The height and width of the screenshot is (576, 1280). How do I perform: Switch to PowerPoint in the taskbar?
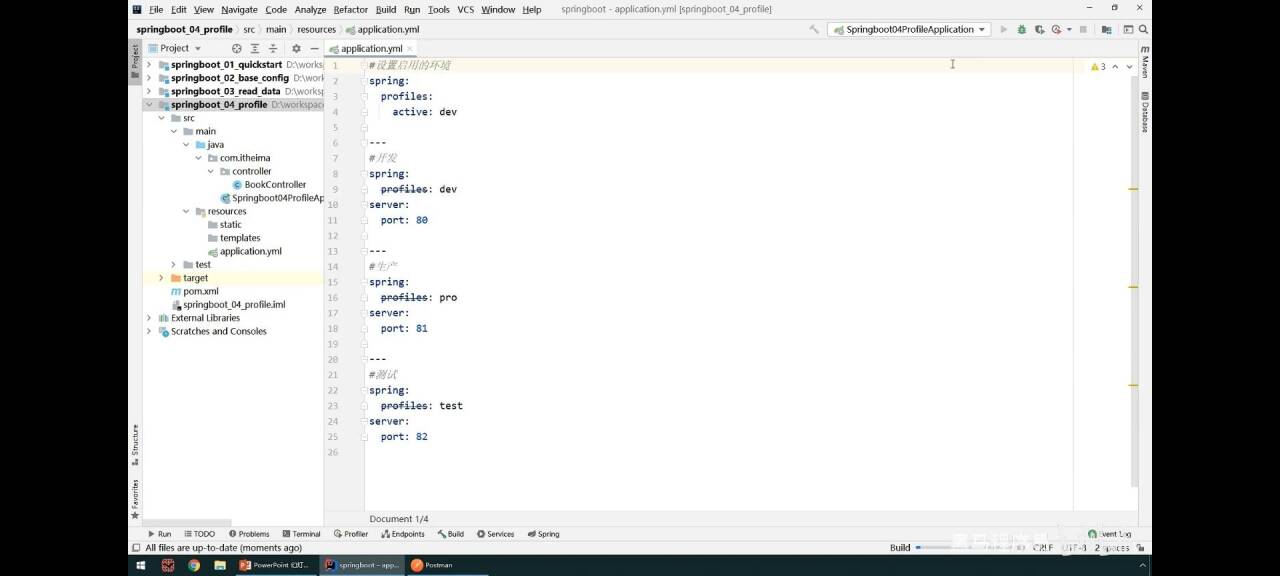[275, 565]
